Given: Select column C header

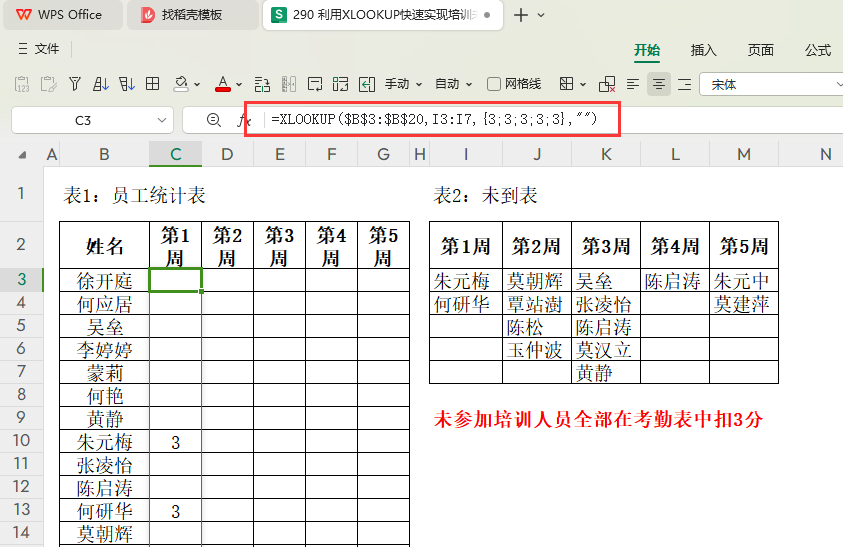Looking at the screenshot, I should point(175,154).
